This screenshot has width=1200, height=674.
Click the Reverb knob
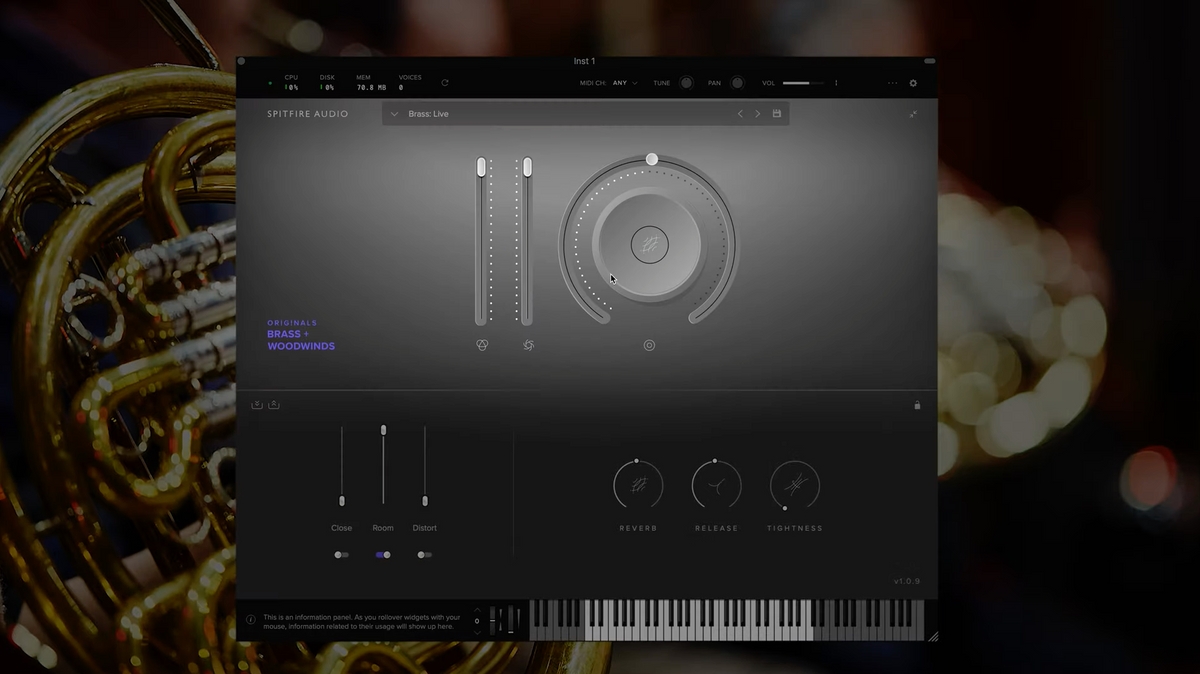[x=638, y=485]
